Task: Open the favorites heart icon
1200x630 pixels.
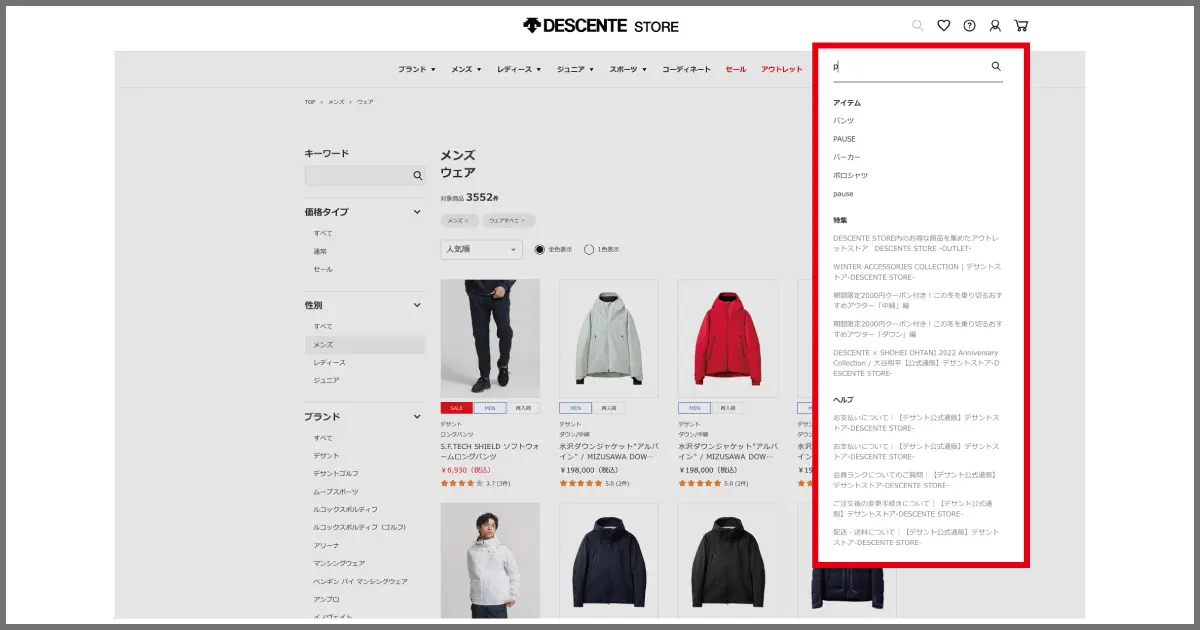Action: pyautogui.click(x=944, y=26)
